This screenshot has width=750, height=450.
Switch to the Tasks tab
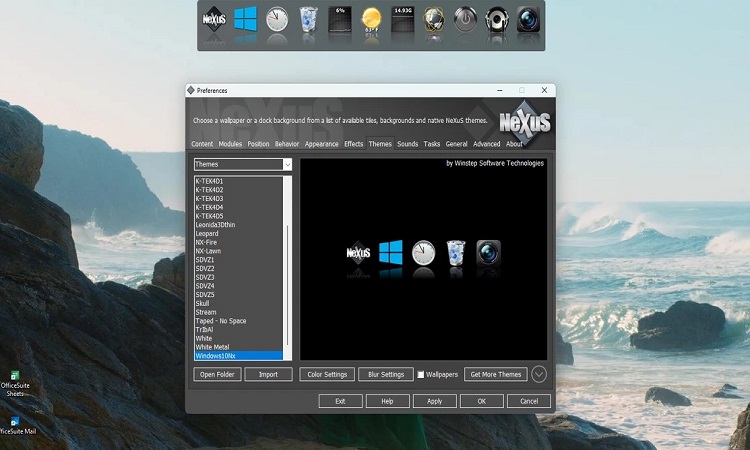tap(431, 144)
